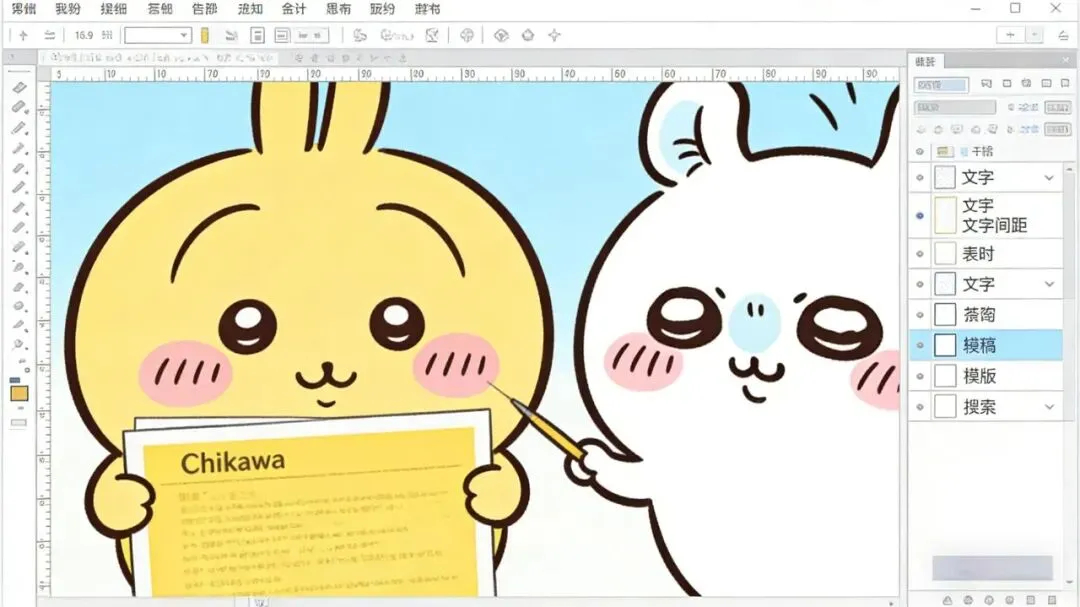Click the swap arrows icon beside the up arrow

49,35
